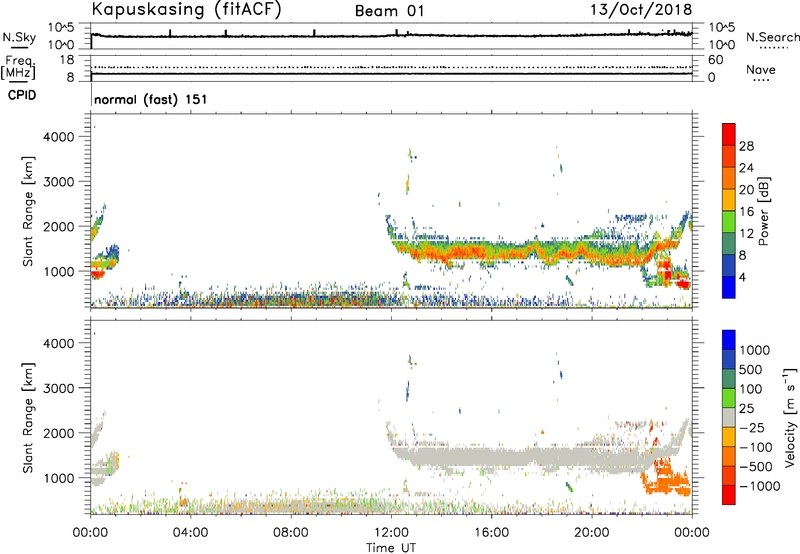The width and height of the screenshot is (800, 554).
Task: Click the '3000' tick on the velocity panel
Action: [x=59, y=388]
